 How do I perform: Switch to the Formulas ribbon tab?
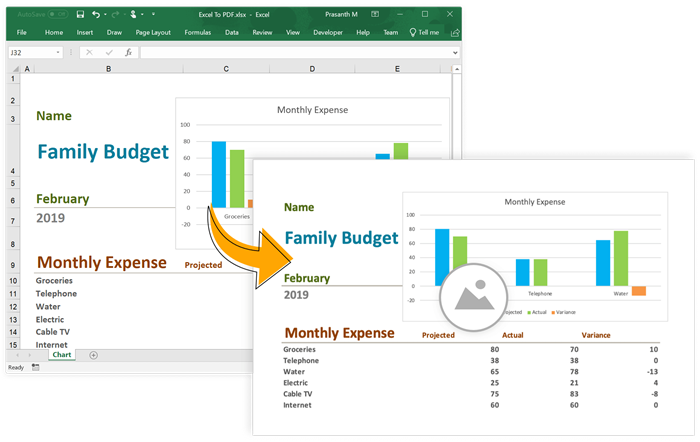tap(197, 32)
